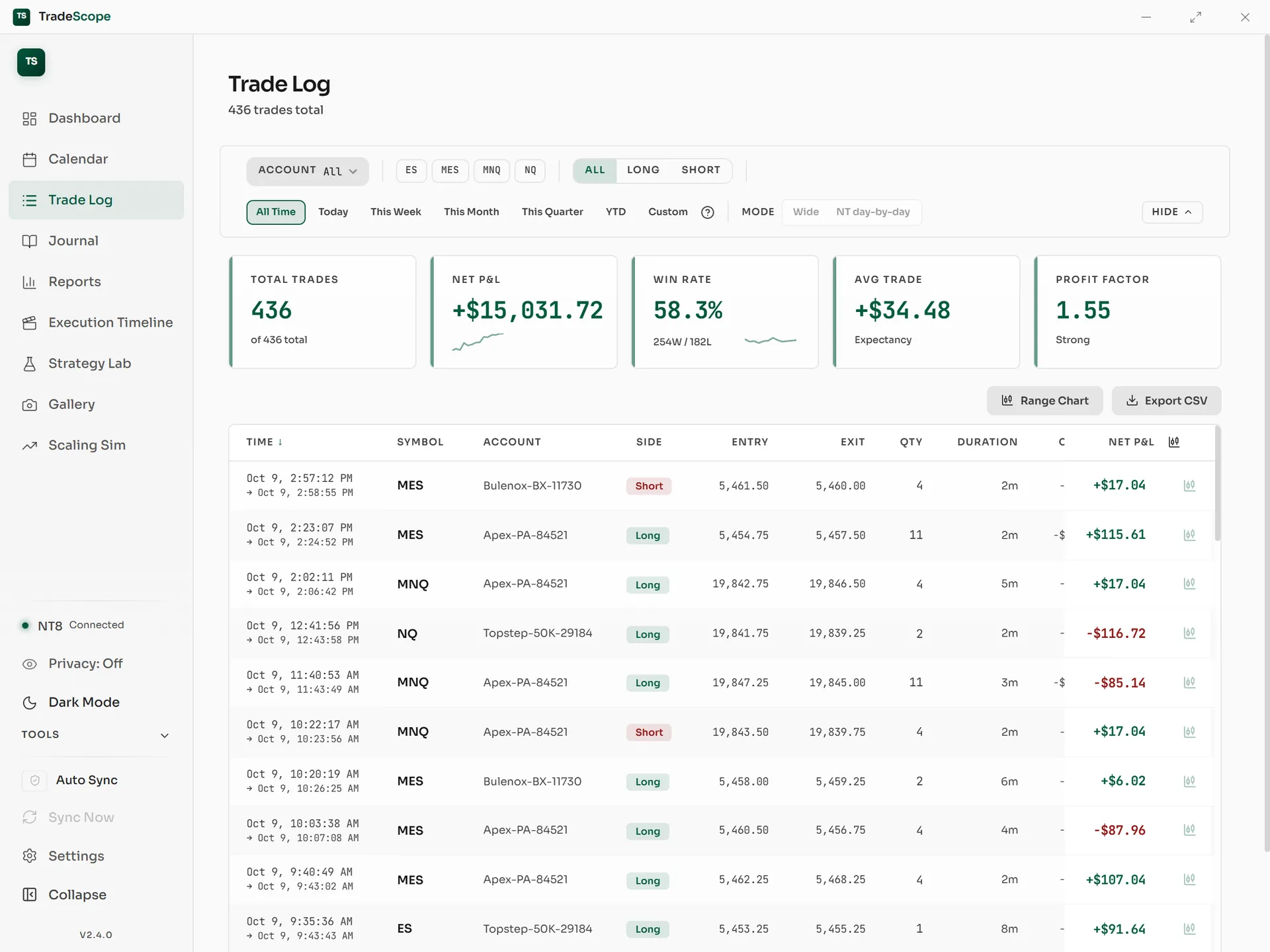Open chart for +$6.02 trade row
The image size is (1270, 952).
[1189, 782]
